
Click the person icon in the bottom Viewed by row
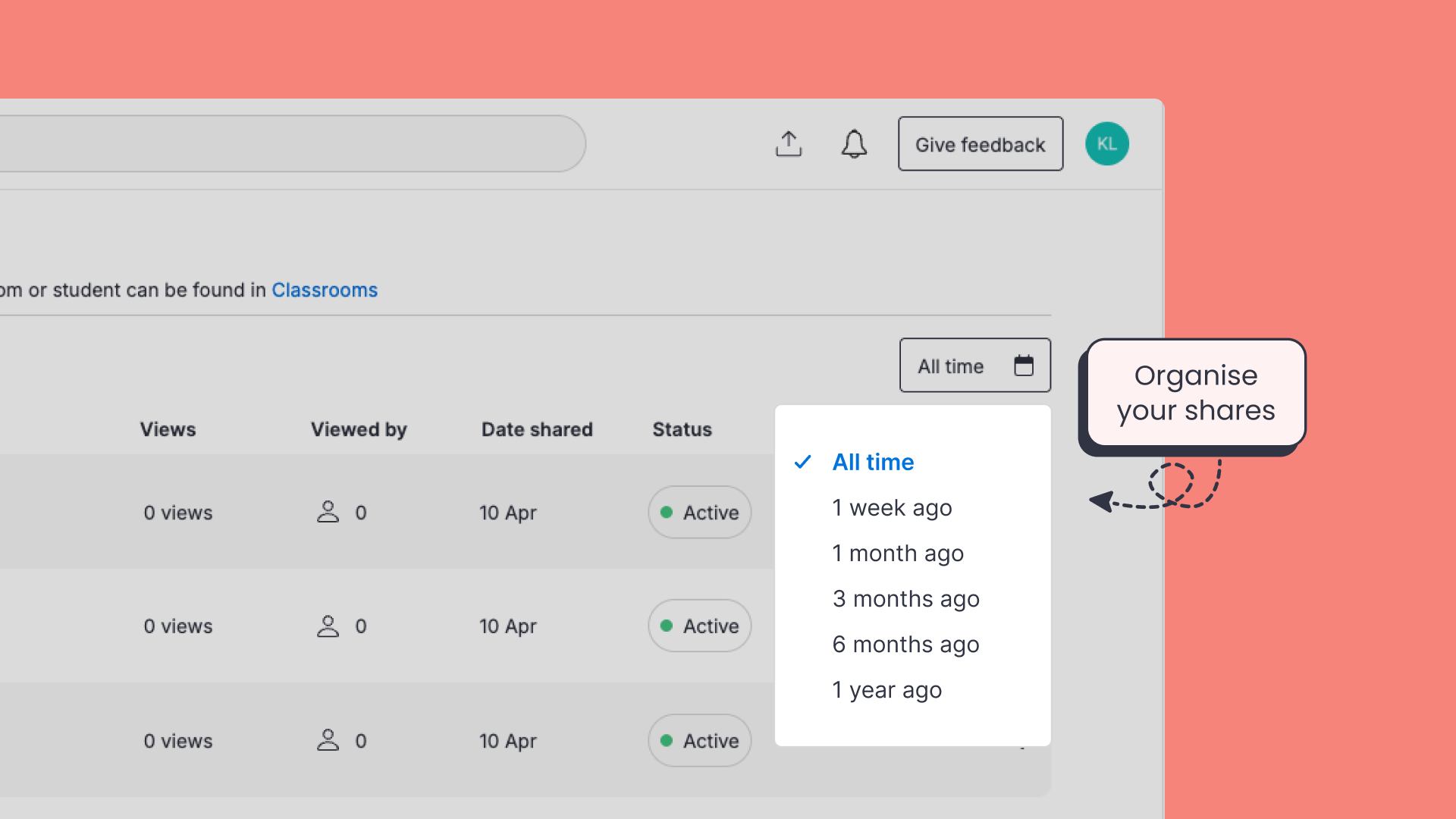coord(328,741)
